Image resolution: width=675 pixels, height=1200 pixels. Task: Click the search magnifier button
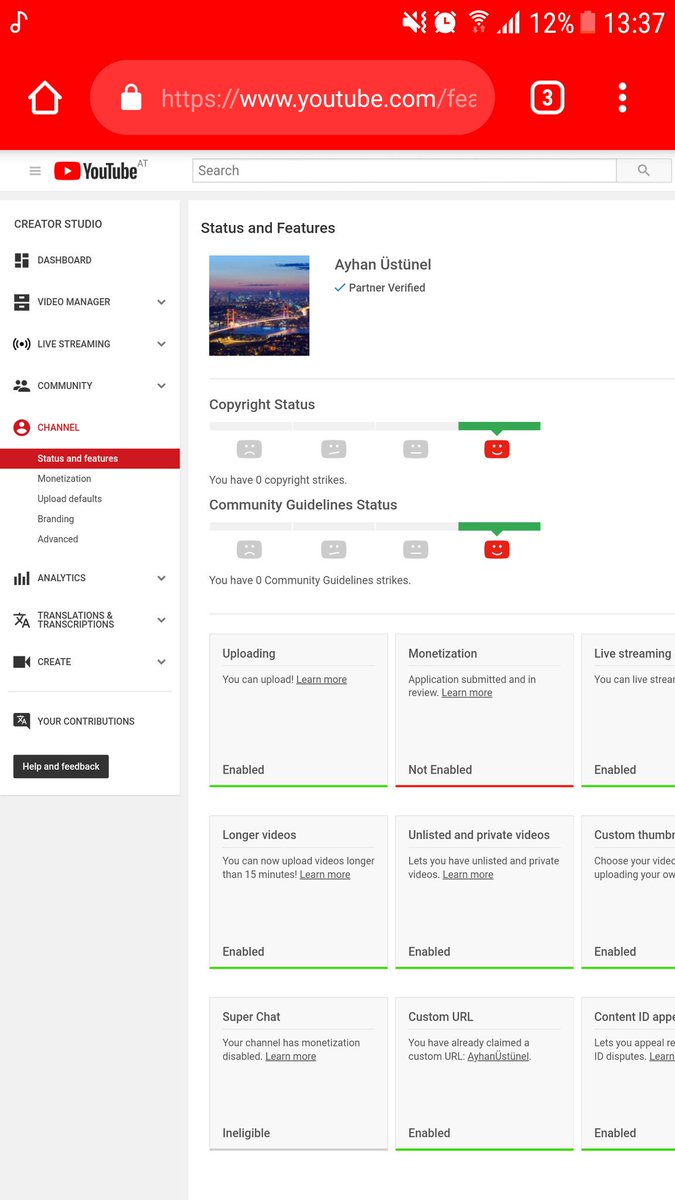644,171
